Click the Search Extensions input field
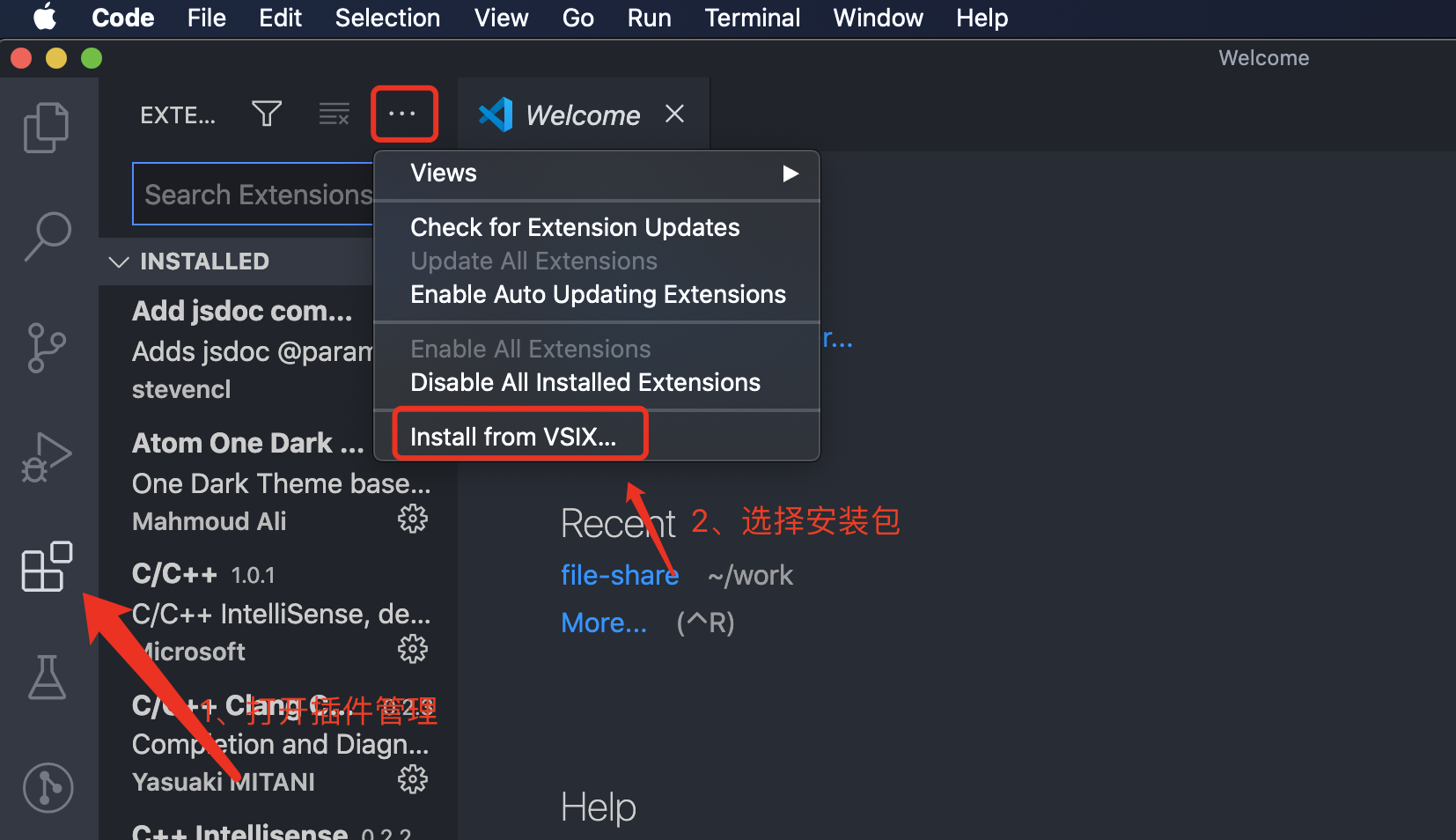The height and width of the screenshot is (840, 1456). [x=257, y=194]
